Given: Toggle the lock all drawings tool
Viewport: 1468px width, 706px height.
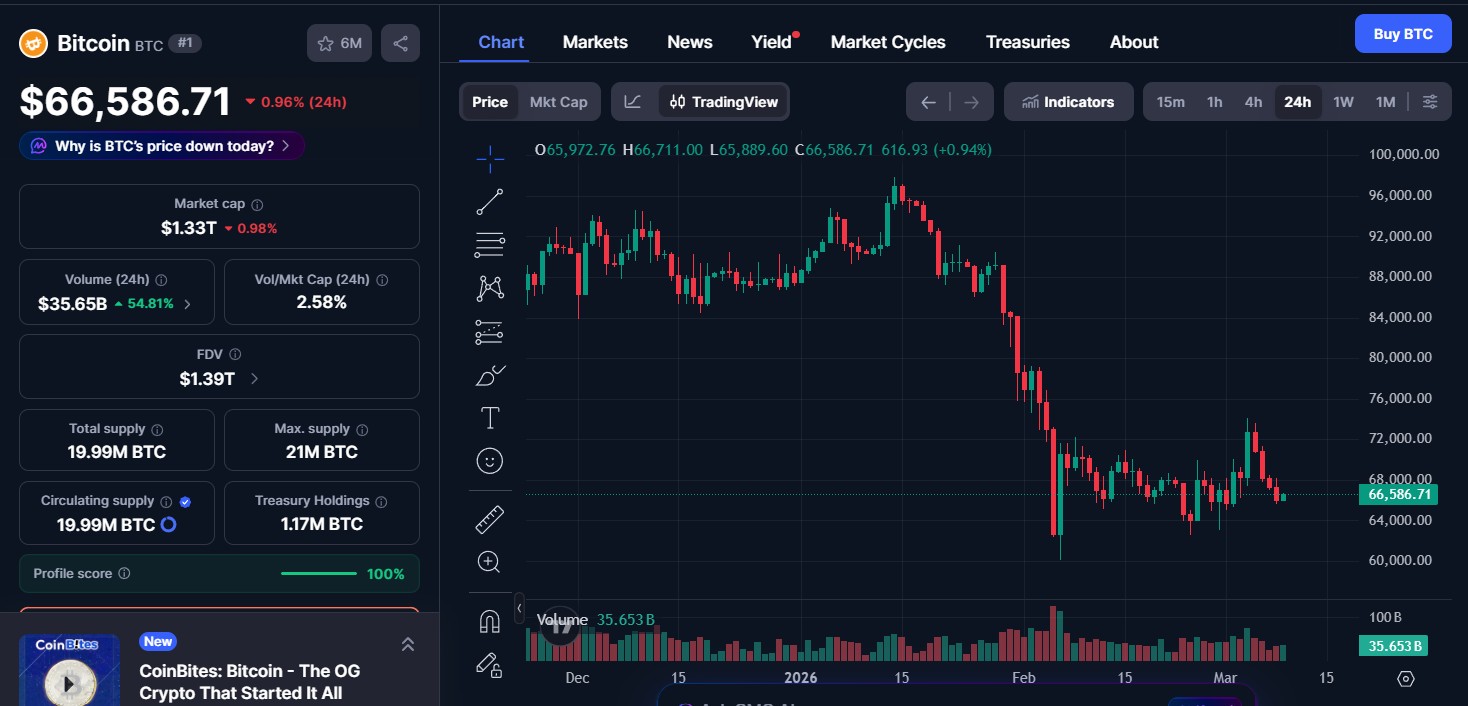Looking at the screenshot, I should point(489,665).
